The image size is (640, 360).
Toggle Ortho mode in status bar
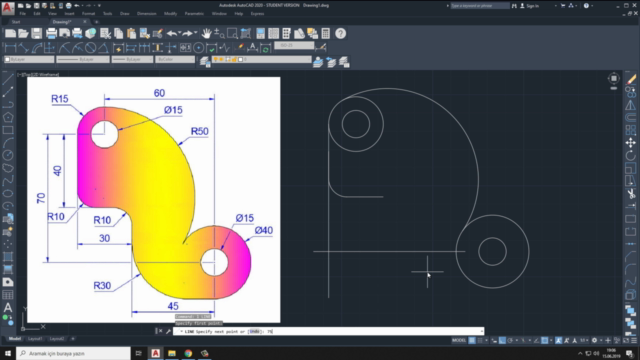click(x=502, y=340)
